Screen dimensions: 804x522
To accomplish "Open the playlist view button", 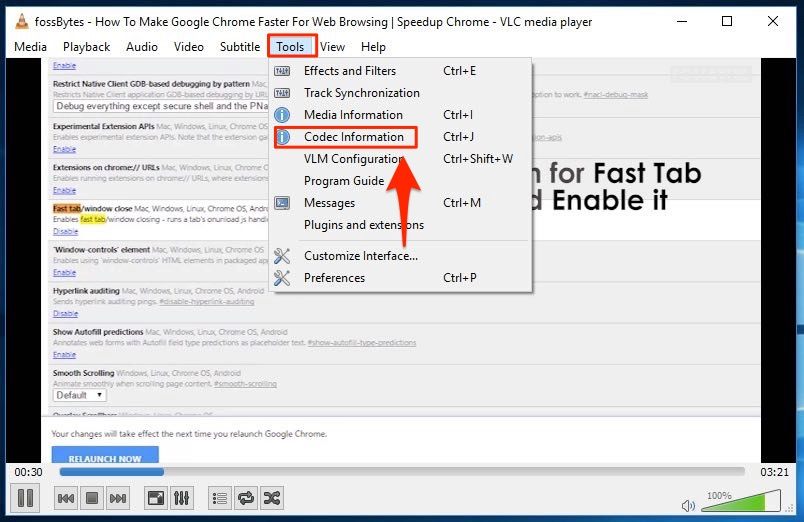I will 220,497.
